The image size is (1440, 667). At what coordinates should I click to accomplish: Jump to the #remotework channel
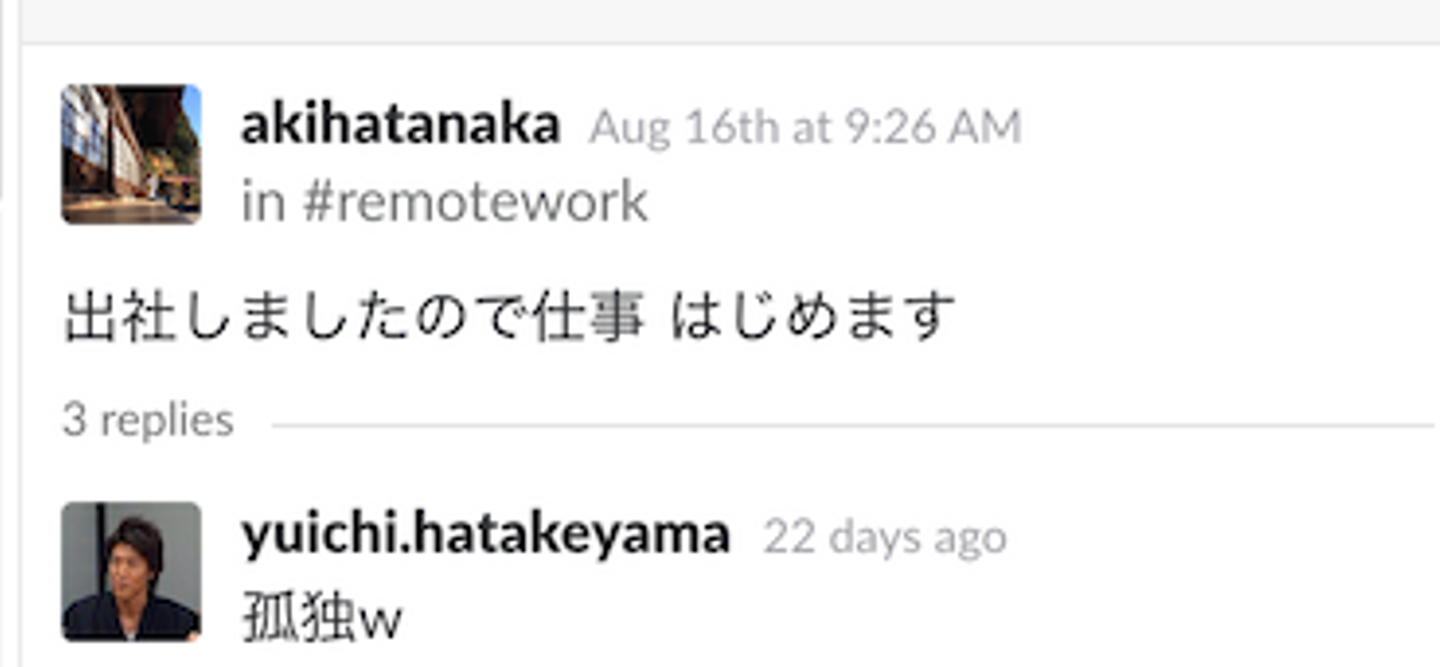[475, 202]
